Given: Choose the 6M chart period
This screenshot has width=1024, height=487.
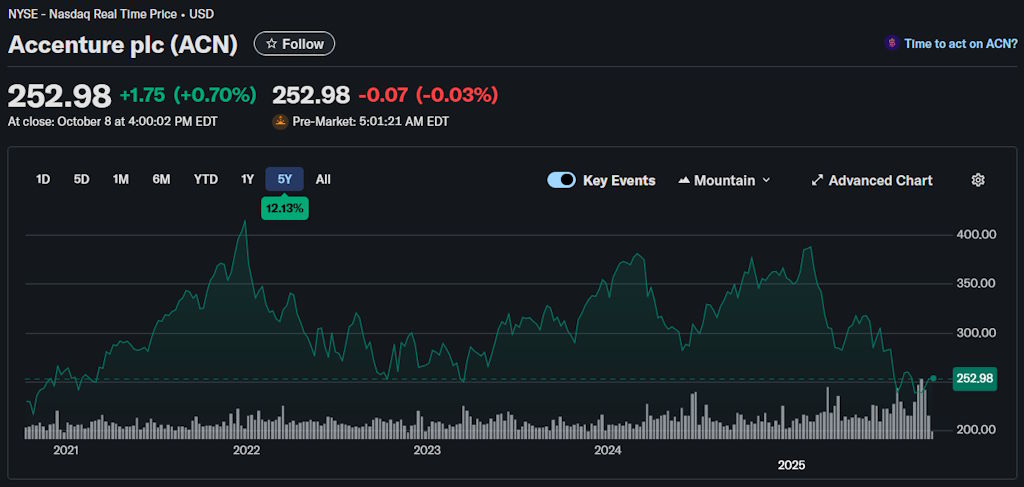Looking at the screenshot, I should (161, 180).
